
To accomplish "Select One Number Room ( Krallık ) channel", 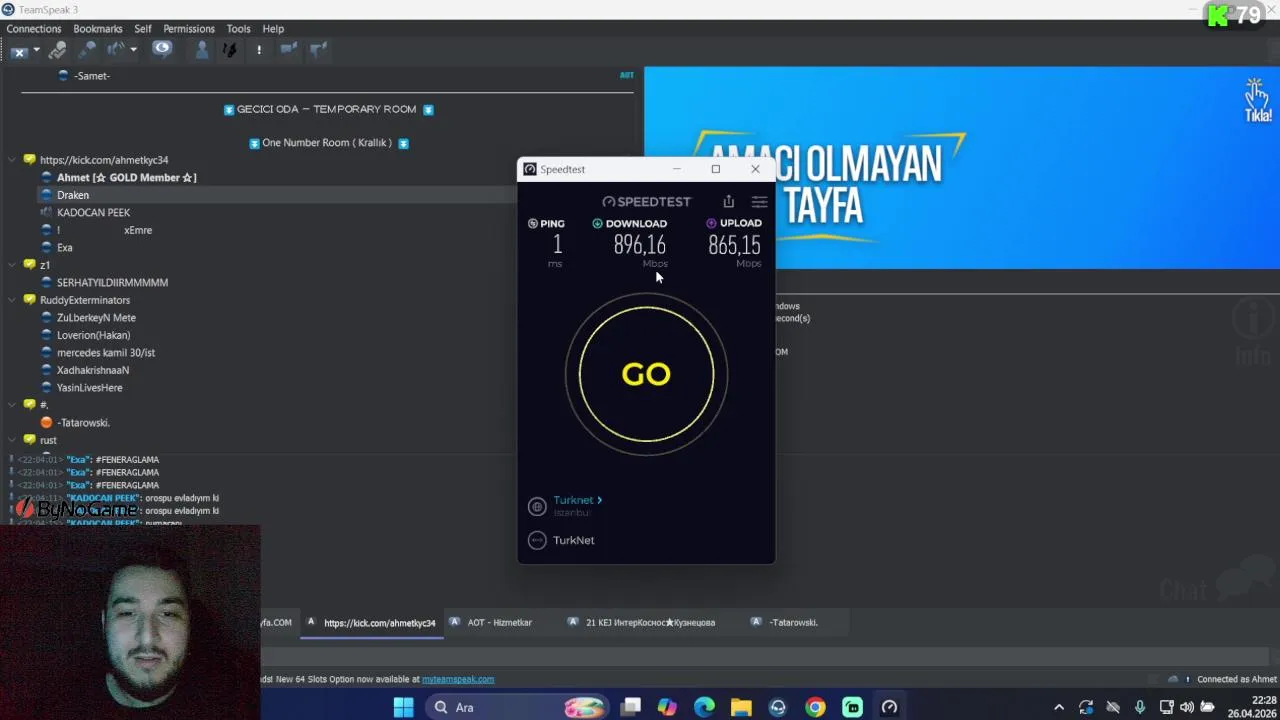I will click(x=327, y=143).
